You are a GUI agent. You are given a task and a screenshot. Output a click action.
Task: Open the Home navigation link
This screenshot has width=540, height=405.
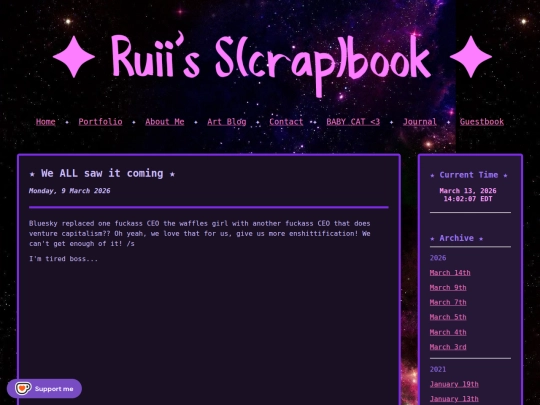45,122
